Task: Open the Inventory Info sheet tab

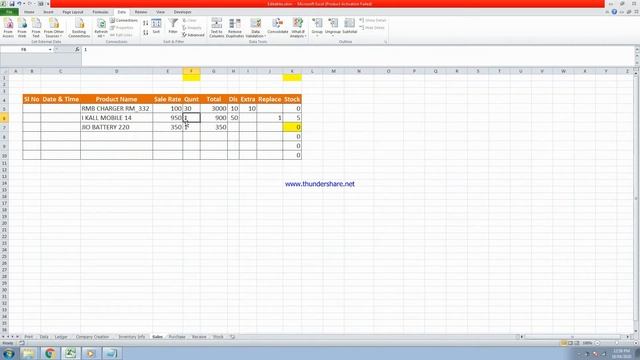Action: pos(131,337)
